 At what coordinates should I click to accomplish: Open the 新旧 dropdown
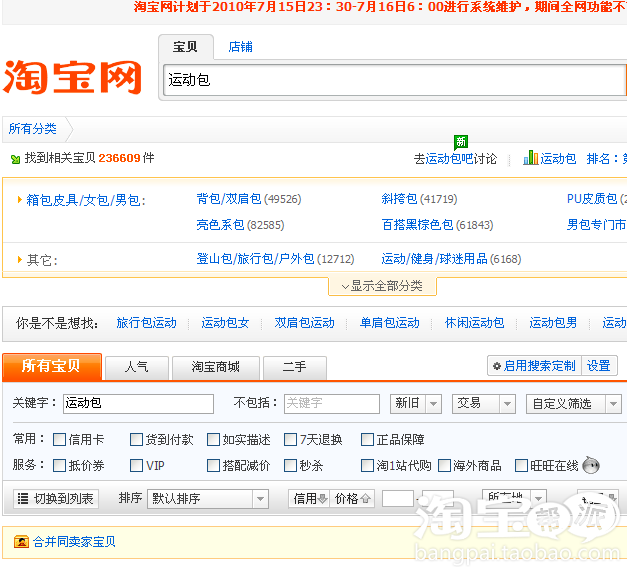coord(416,403)
